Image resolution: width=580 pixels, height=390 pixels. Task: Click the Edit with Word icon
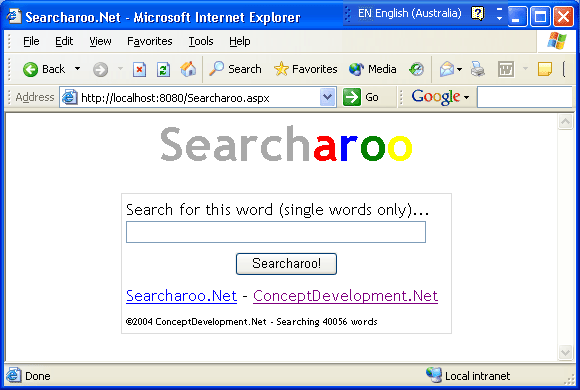pos(506,69)
